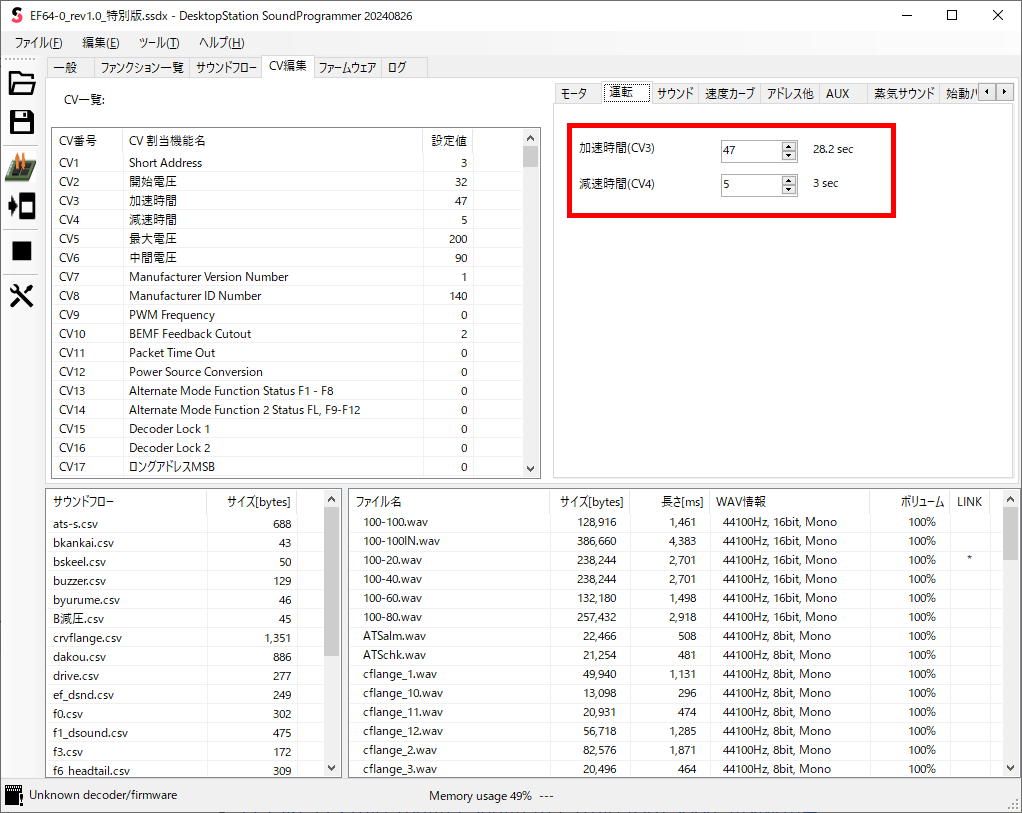The image size is (1022, 813).
Task: Click the open file folder icon
Action: tap(22, 83)
